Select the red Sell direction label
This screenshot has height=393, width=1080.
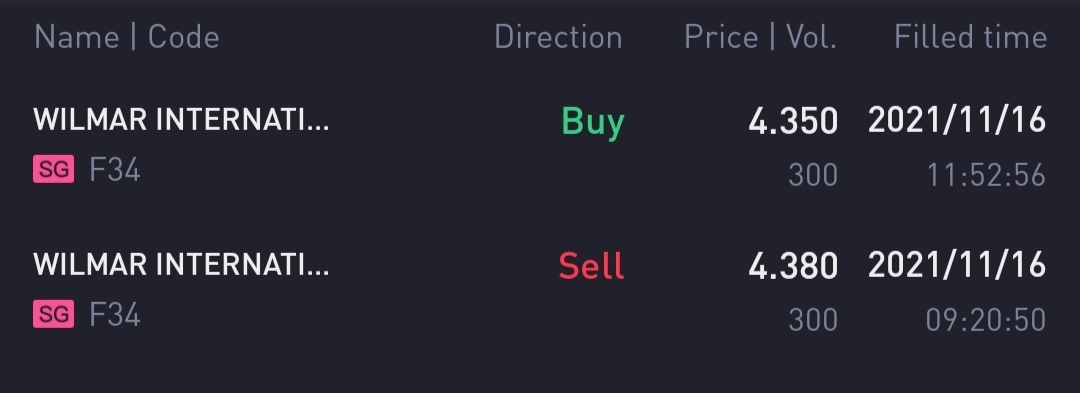click(x=592, y=266)
